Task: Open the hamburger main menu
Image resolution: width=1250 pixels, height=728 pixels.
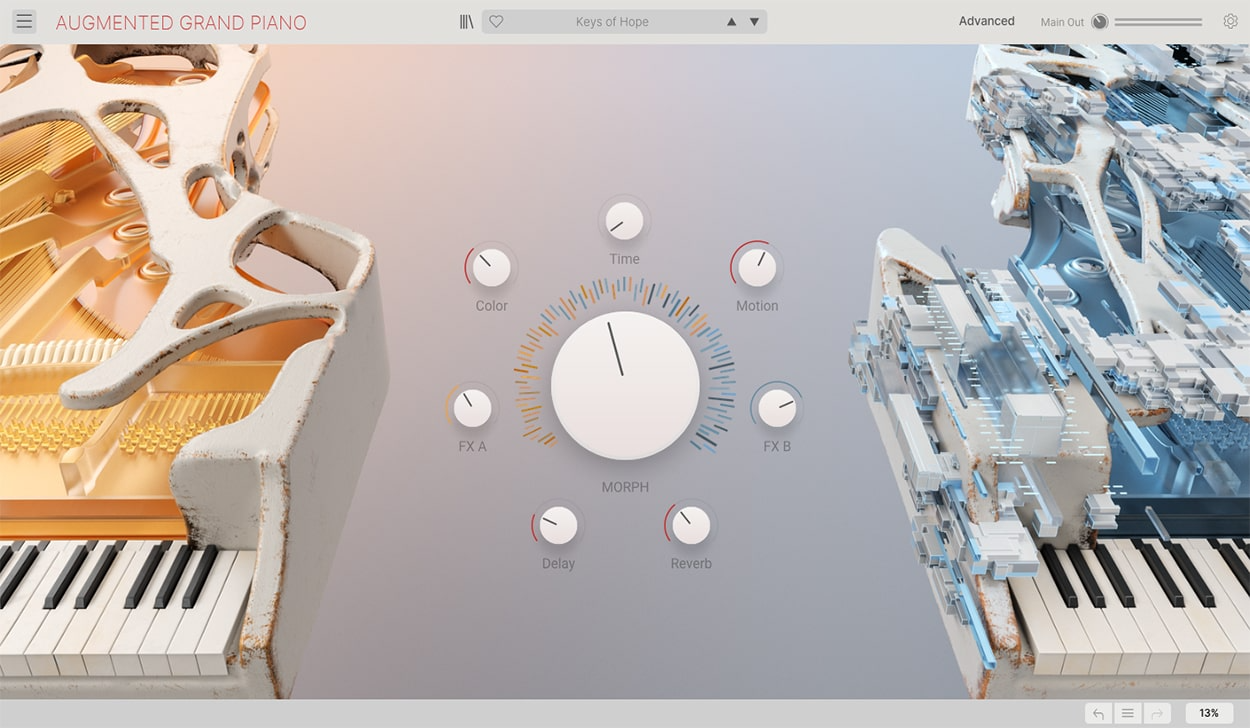Action: point(24,22)
